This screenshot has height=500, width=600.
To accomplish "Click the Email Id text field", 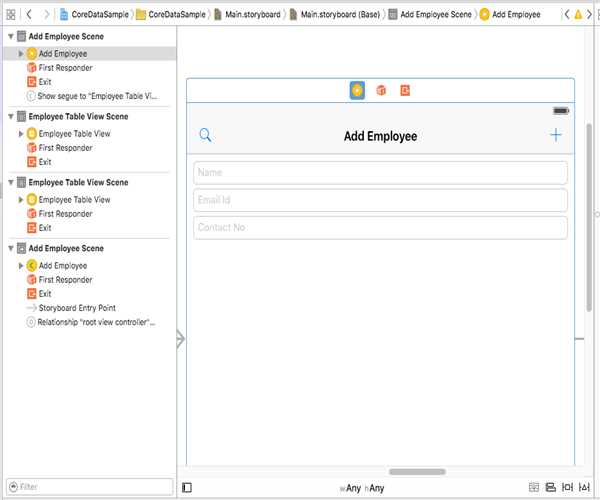I will 380,200.
